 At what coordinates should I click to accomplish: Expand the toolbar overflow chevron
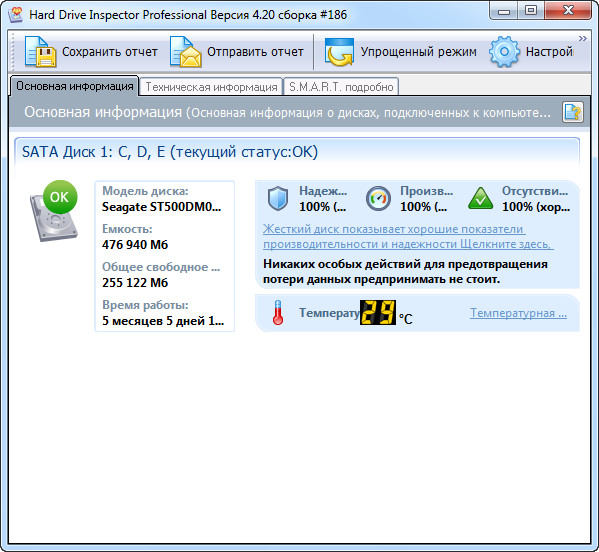(582, 39)
